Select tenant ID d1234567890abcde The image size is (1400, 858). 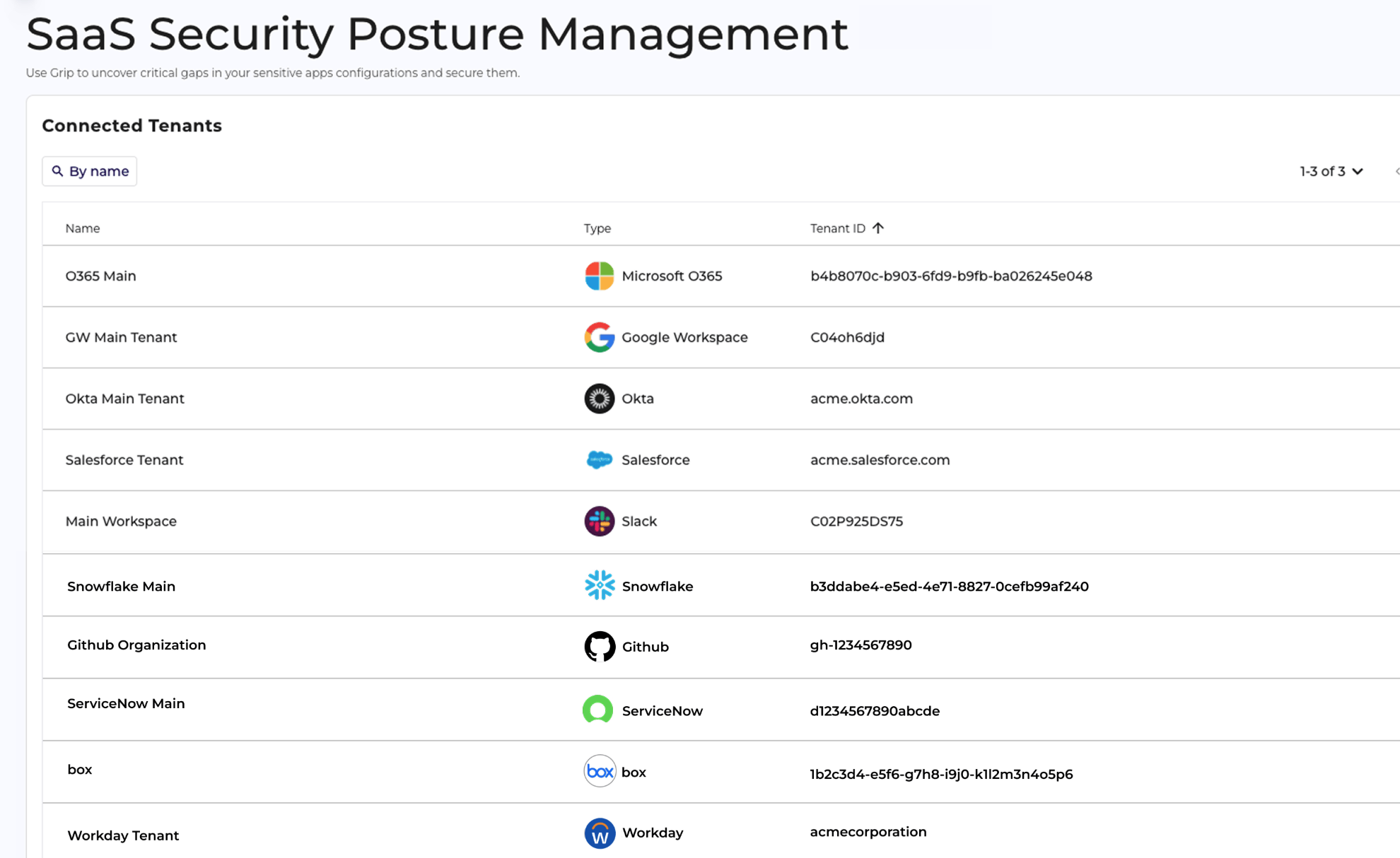[875, 711]
